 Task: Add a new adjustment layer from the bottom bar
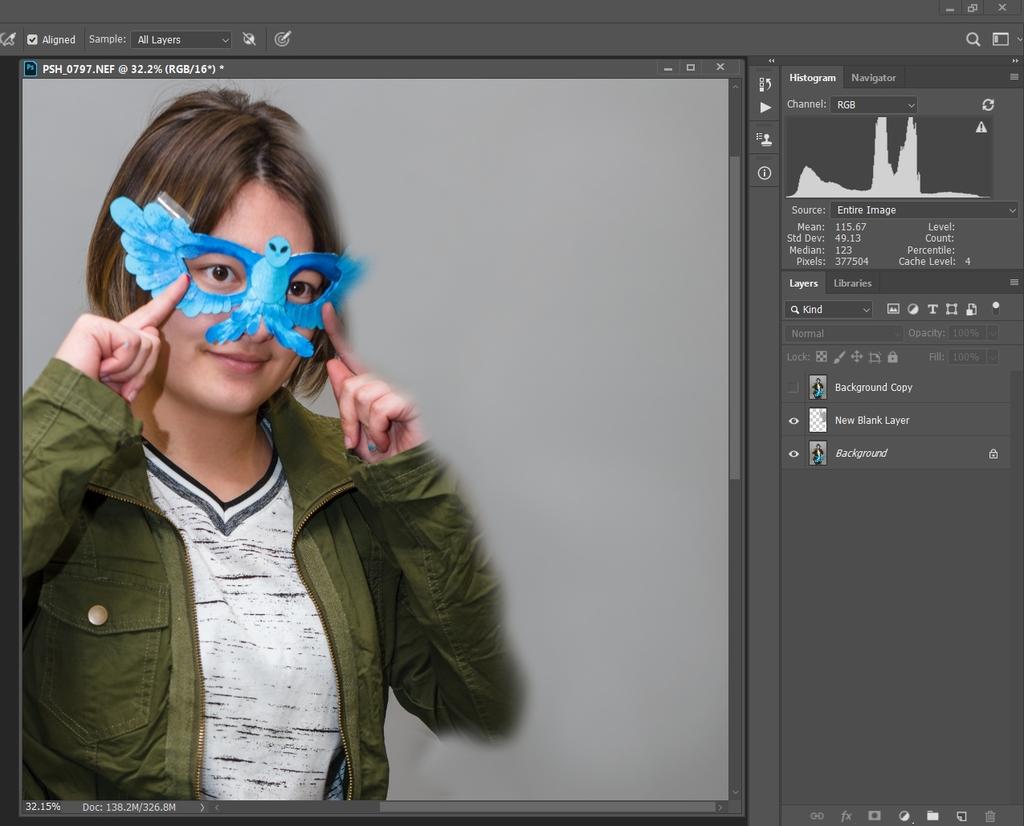904,816
